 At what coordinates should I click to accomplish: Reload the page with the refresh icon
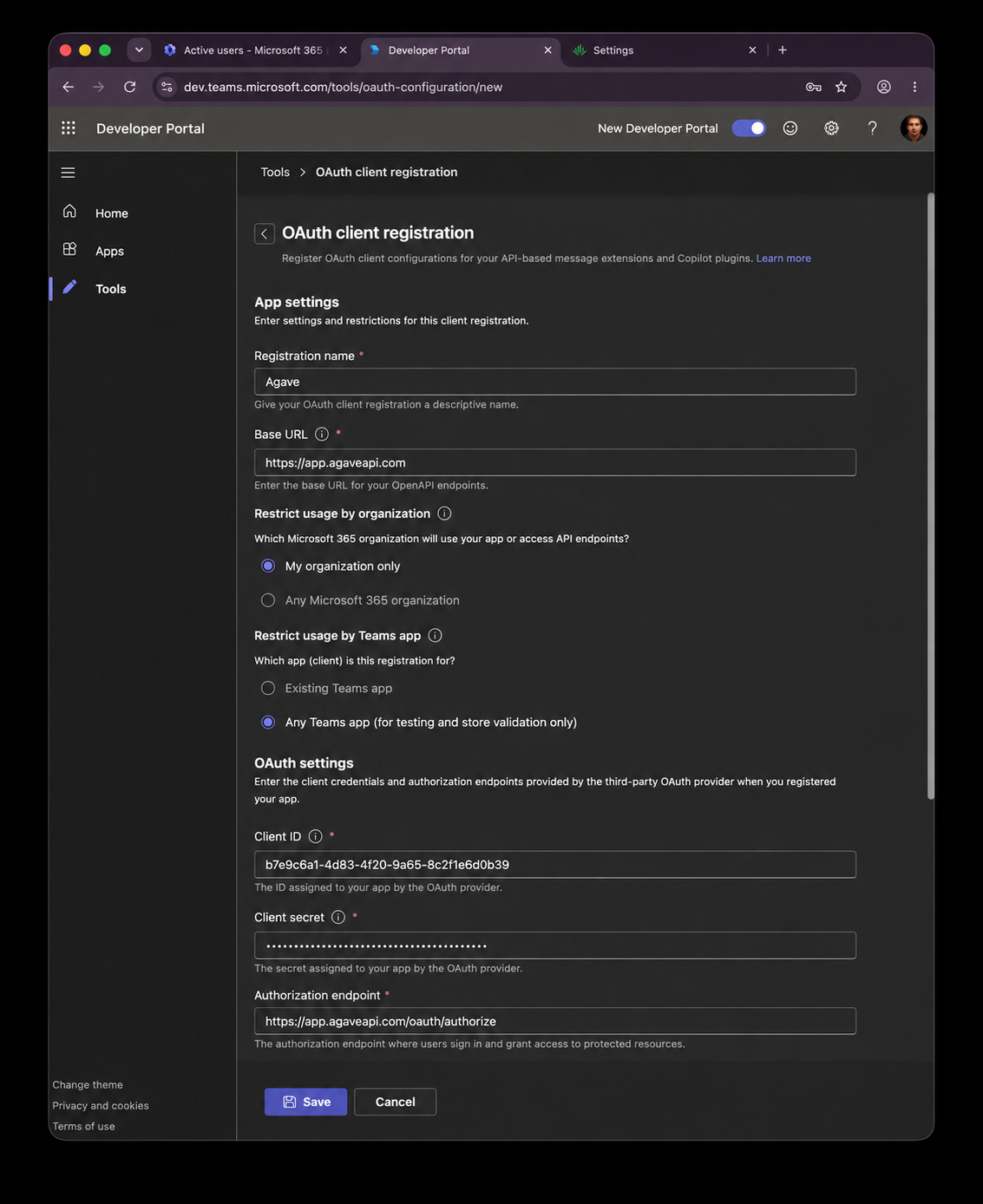pyautogui.click(x=130, y=87)
